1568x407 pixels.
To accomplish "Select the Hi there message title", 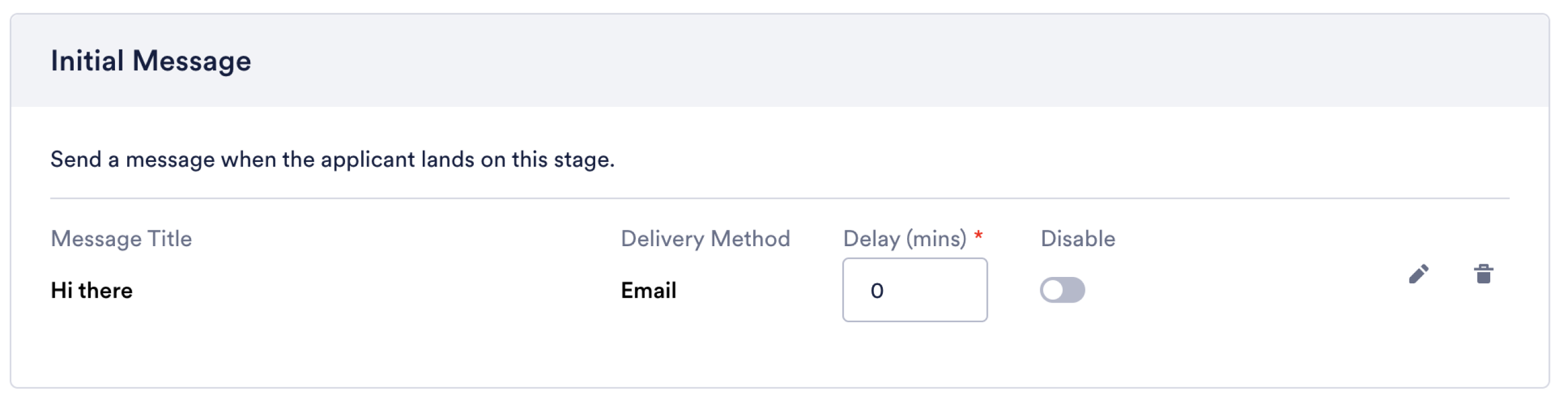I will point(91,291).
